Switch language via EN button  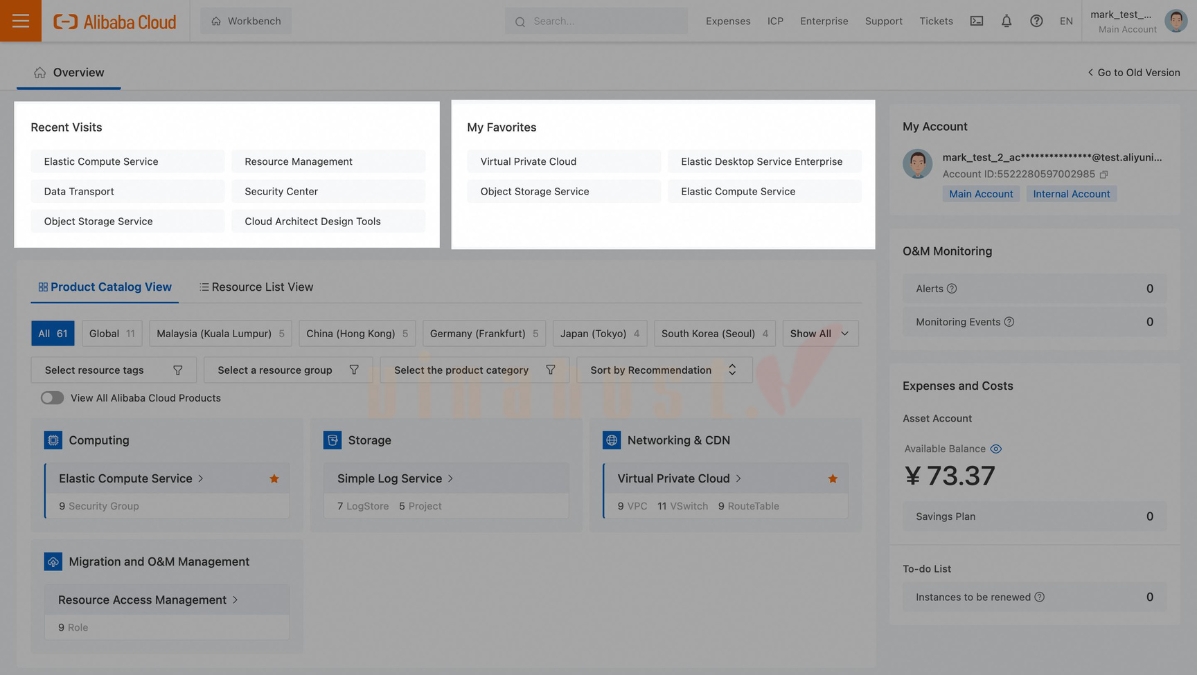tap(1066, 21)
